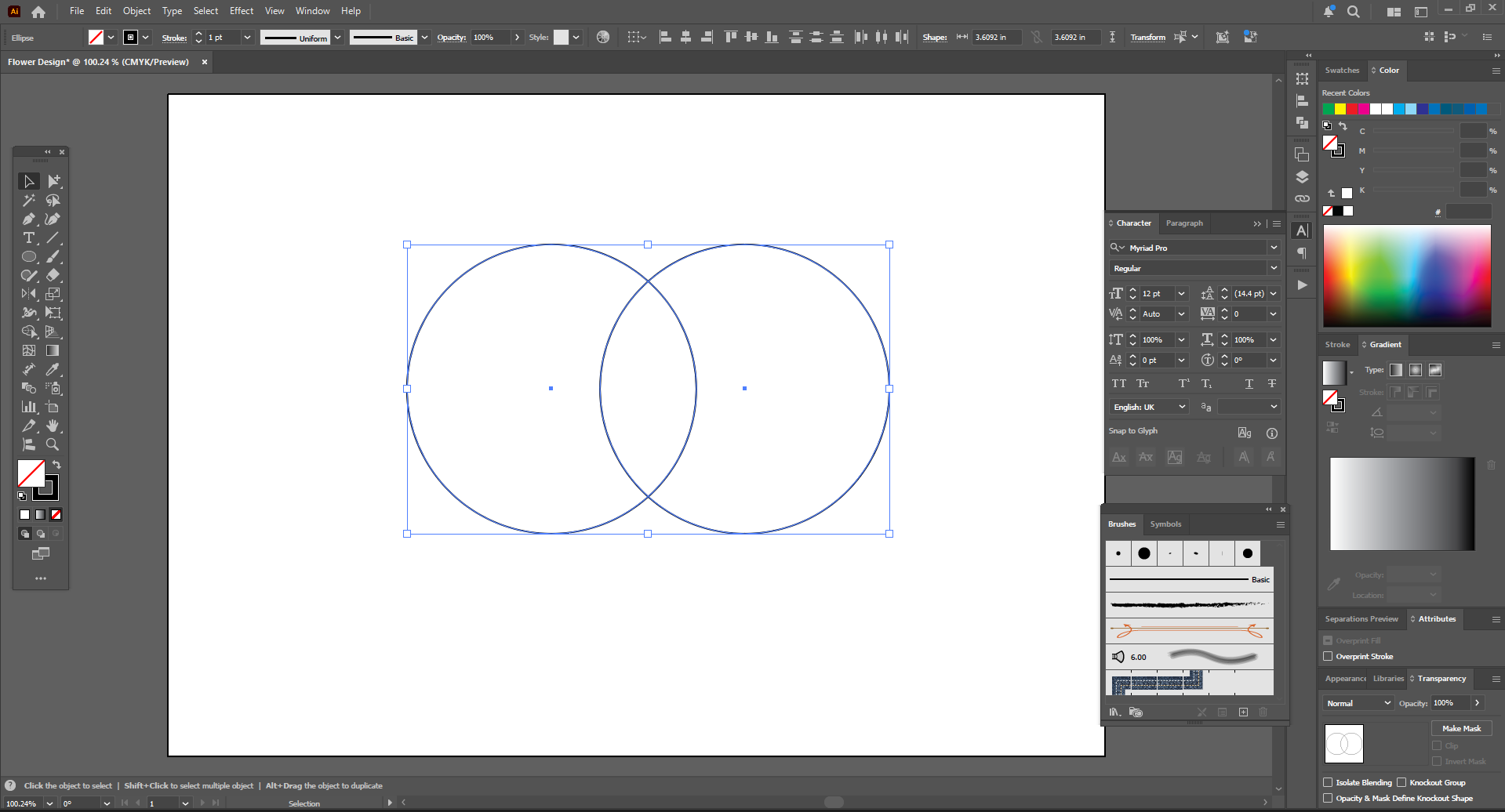
Task: Select the Direct Selection tool
Action: tap(53, 181)
